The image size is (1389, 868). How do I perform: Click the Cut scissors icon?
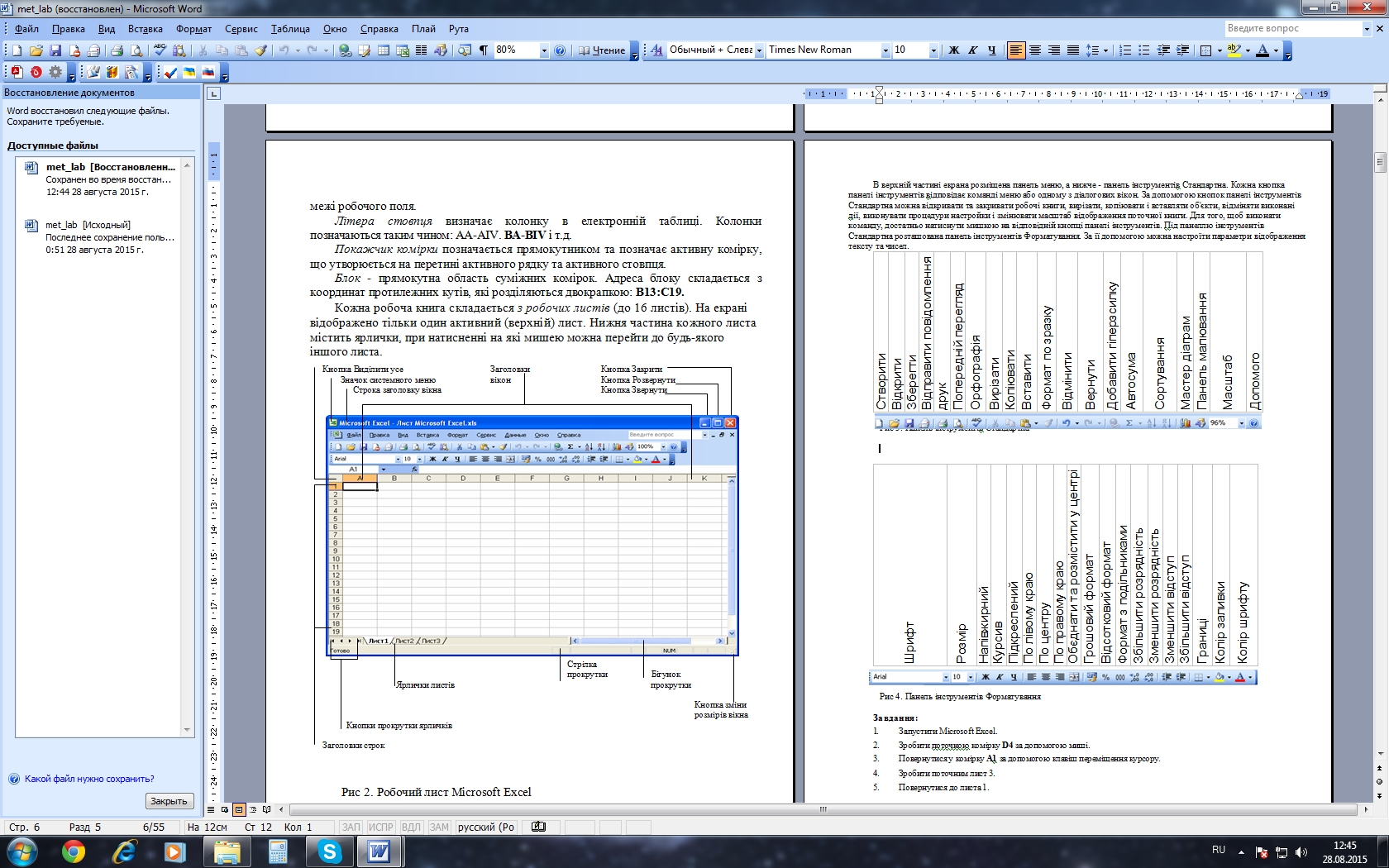[x=203, y=50]
